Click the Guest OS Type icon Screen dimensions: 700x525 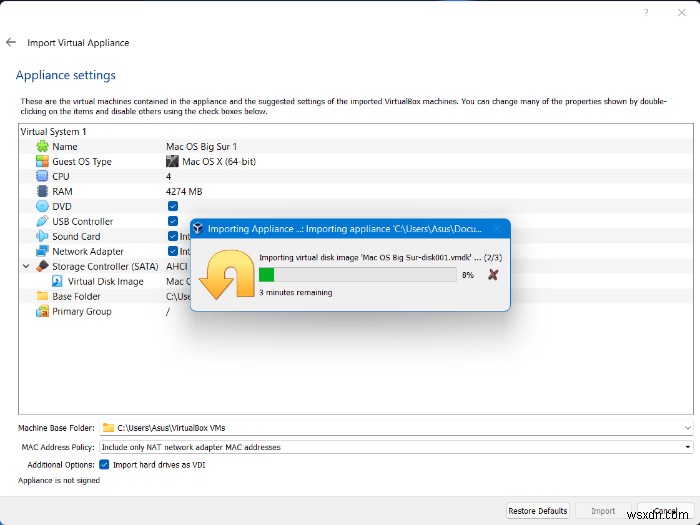coord(42,161)
